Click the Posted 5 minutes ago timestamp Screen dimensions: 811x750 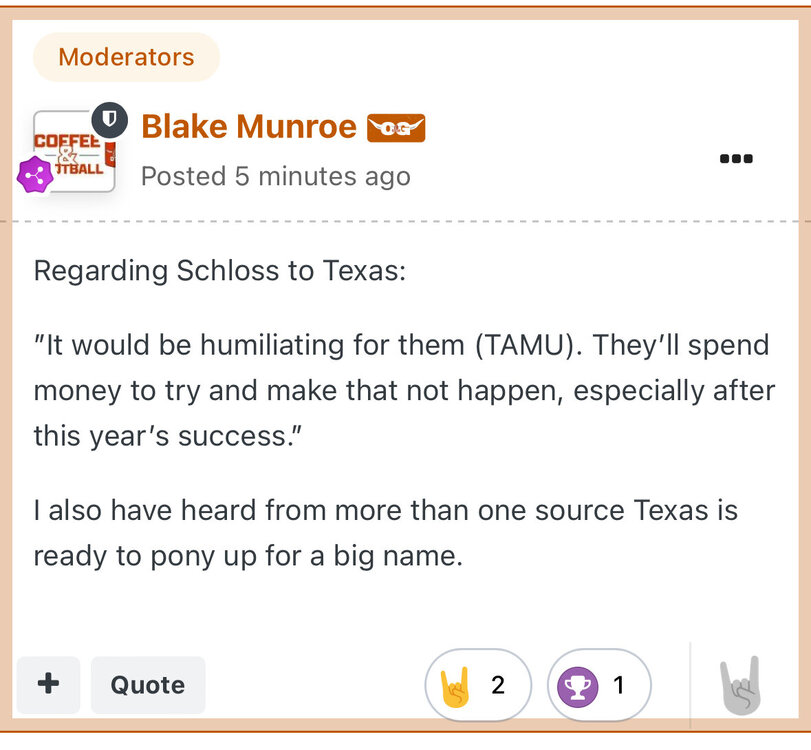[275, 177]
